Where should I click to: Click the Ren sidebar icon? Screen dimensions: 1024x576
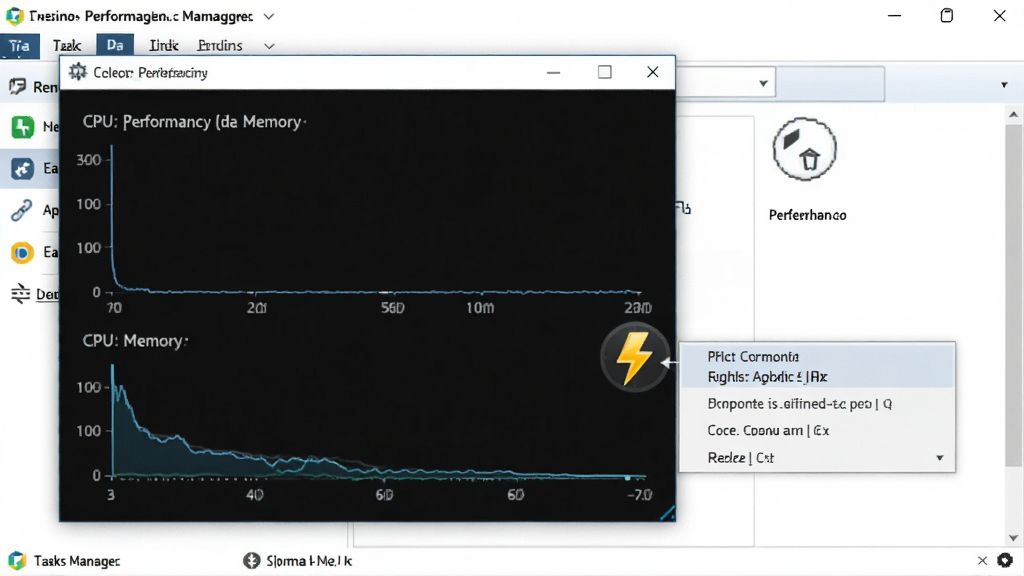pyautogui.click(x=18, y=86)
